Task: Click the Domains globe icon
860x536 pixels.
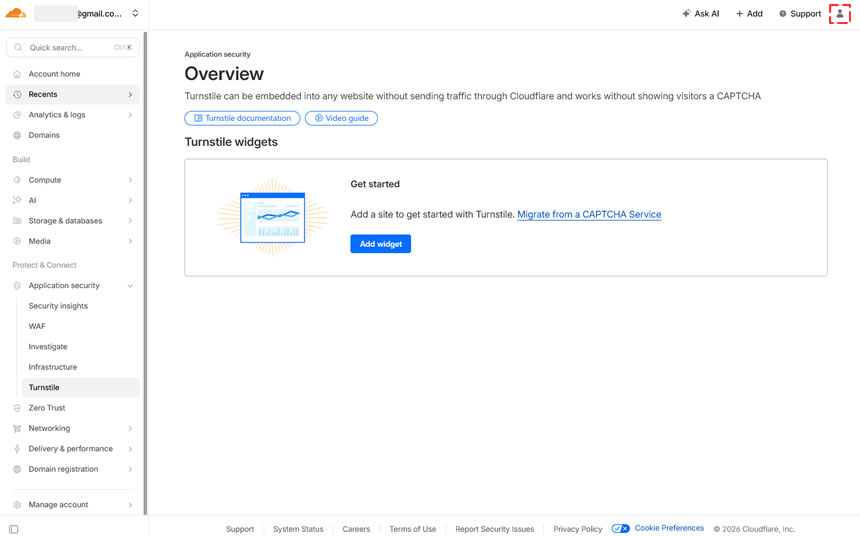Action: point(17,135)
